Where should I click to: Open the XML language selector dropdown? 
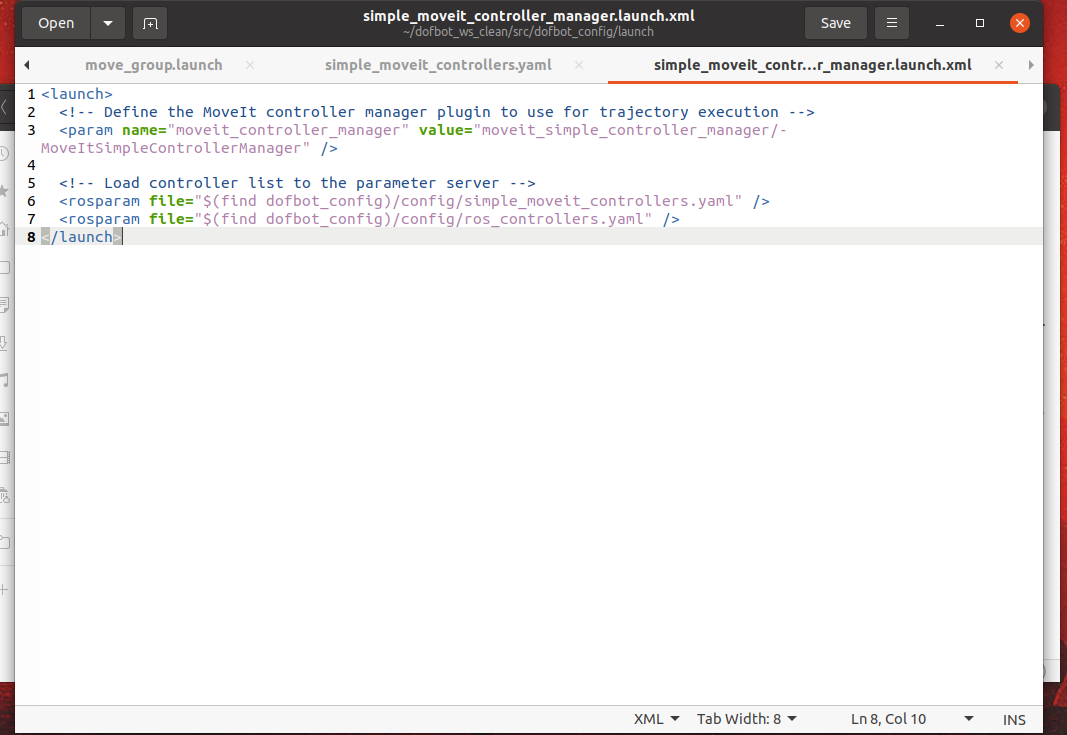(x=656, y=719)
